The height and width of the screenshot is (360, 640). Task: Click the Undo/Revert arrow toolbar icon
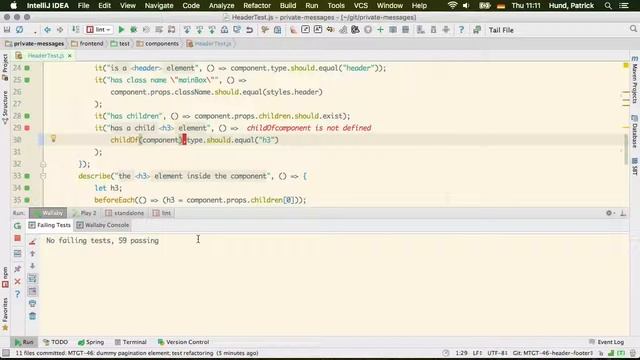[249, 30]
